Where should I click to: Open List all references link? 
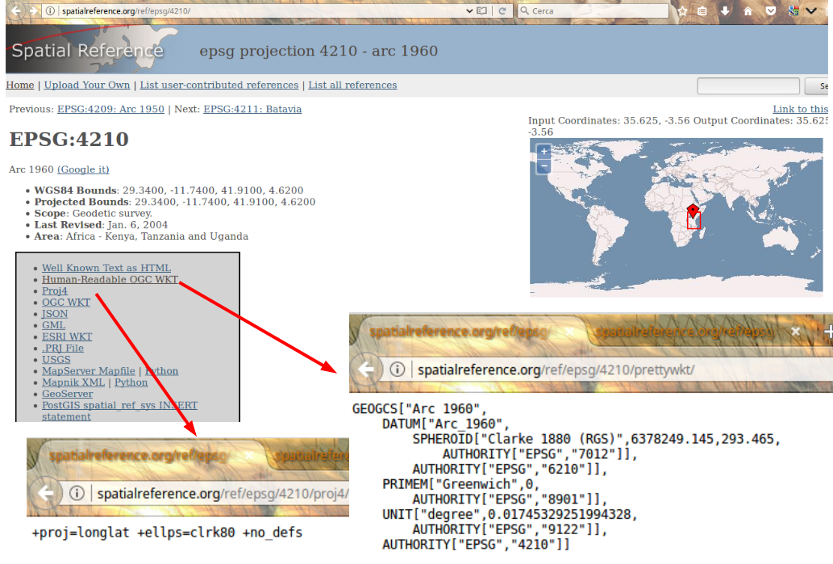[x=353, y=85]
